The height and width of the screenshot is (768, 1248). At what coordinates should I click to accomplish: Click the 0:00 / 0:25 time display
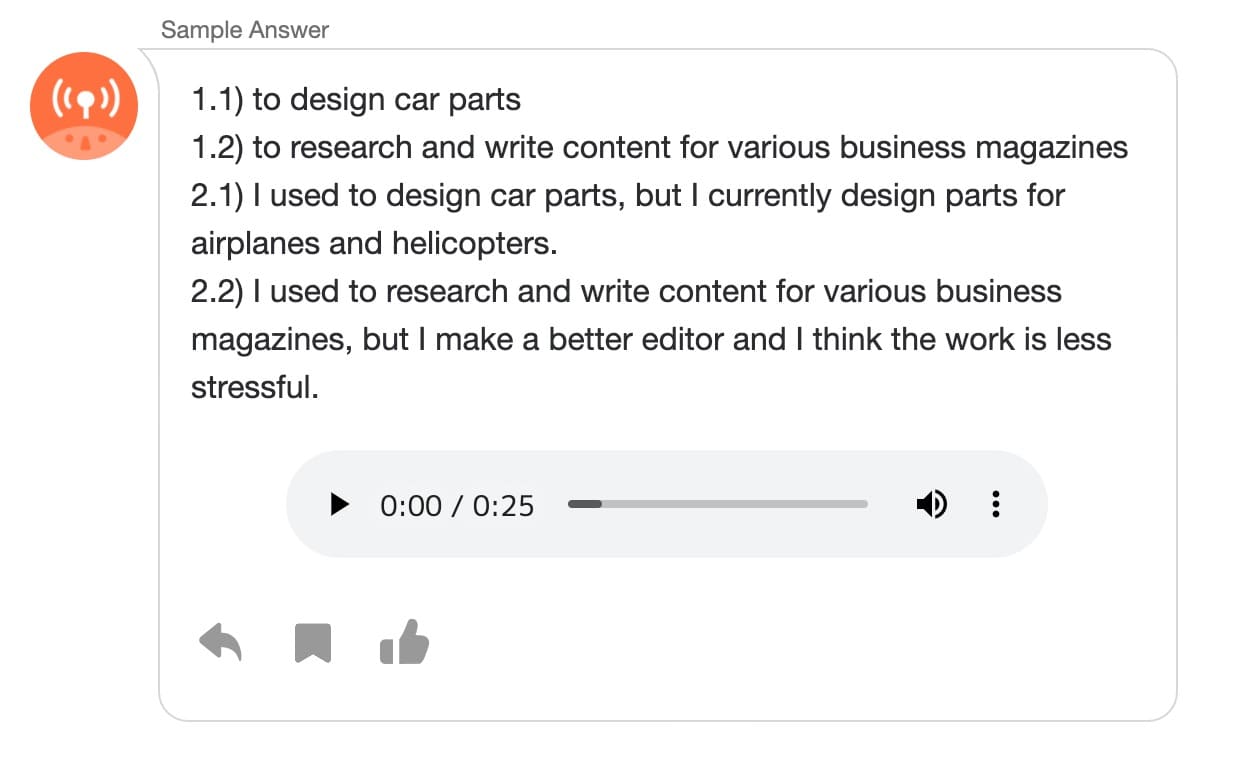coord(457,506)
